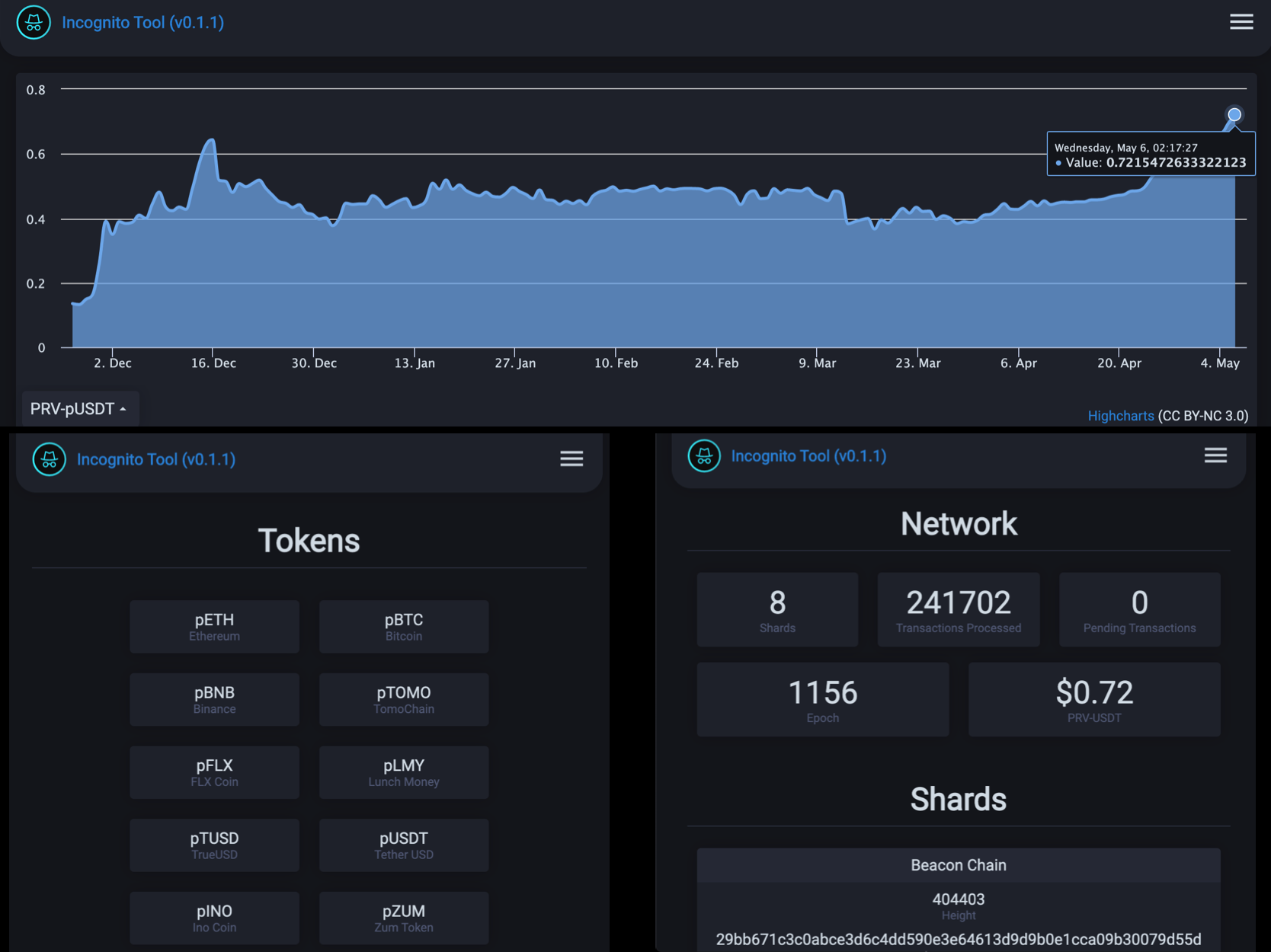
Task: Click the $0.72 PRV-USDT price card
Action: 1094,699
